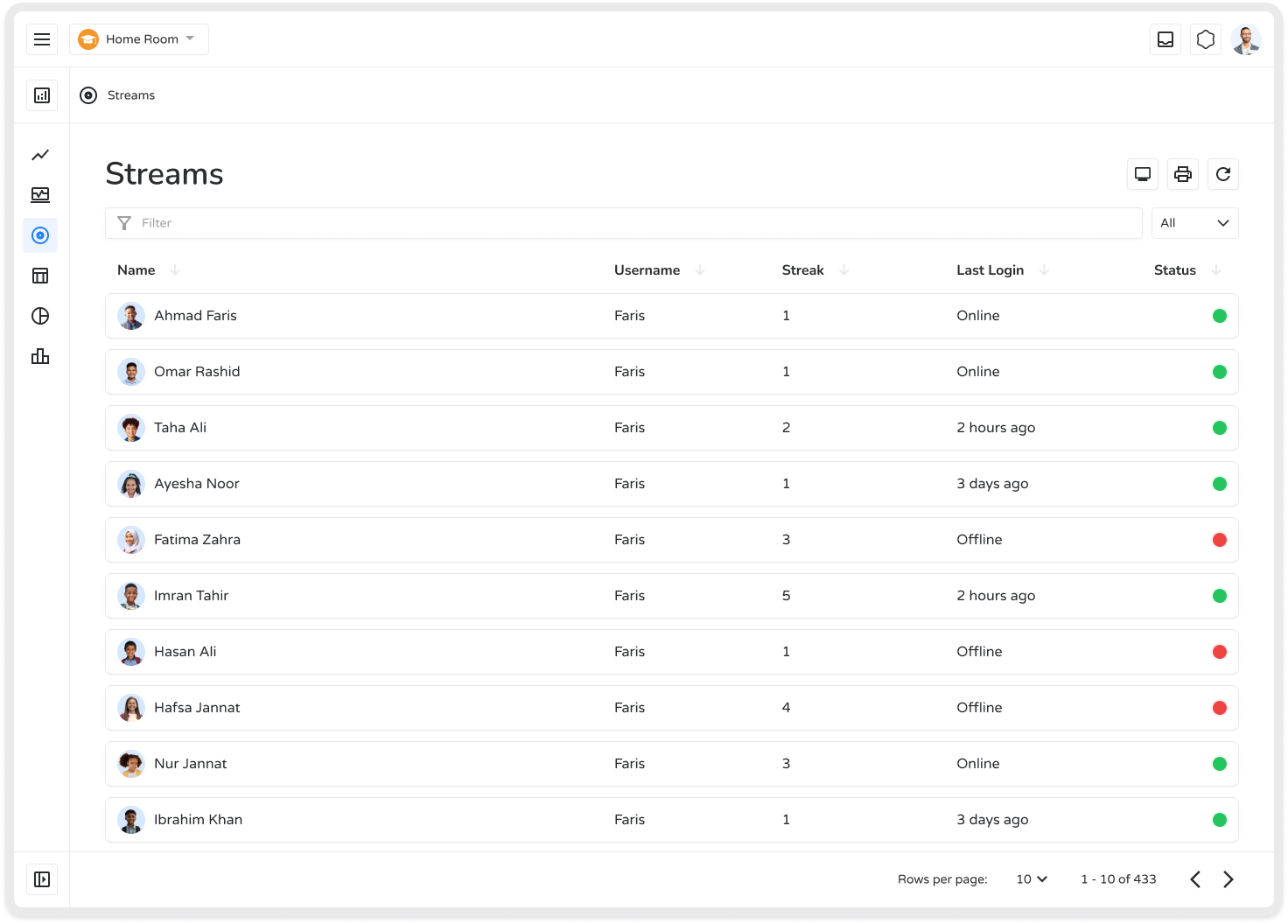Toggle Ahmad Faris's green status indicator
This screenshot has height=924, width=1288.
(x=1219, y=316)
